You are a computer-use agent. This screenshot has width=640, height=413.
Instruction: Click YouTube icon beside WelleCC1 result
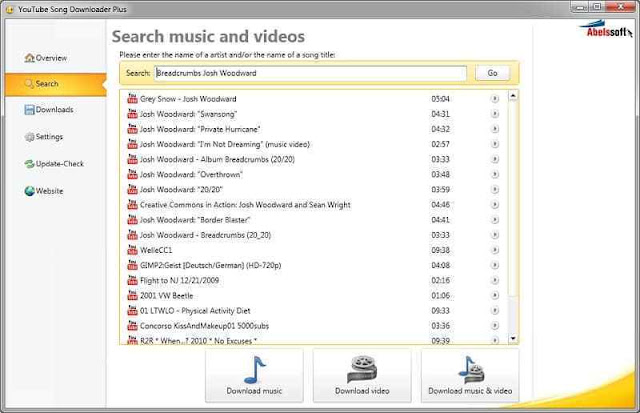132,250
